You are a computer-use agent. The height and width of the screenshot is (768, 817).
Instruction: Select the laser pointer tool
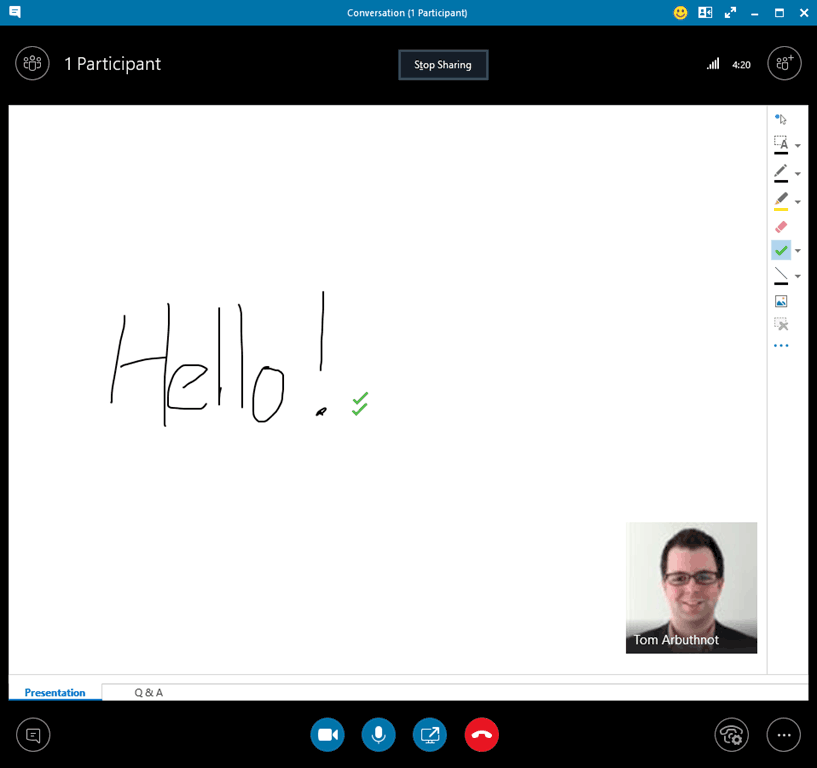click(781, 119)
